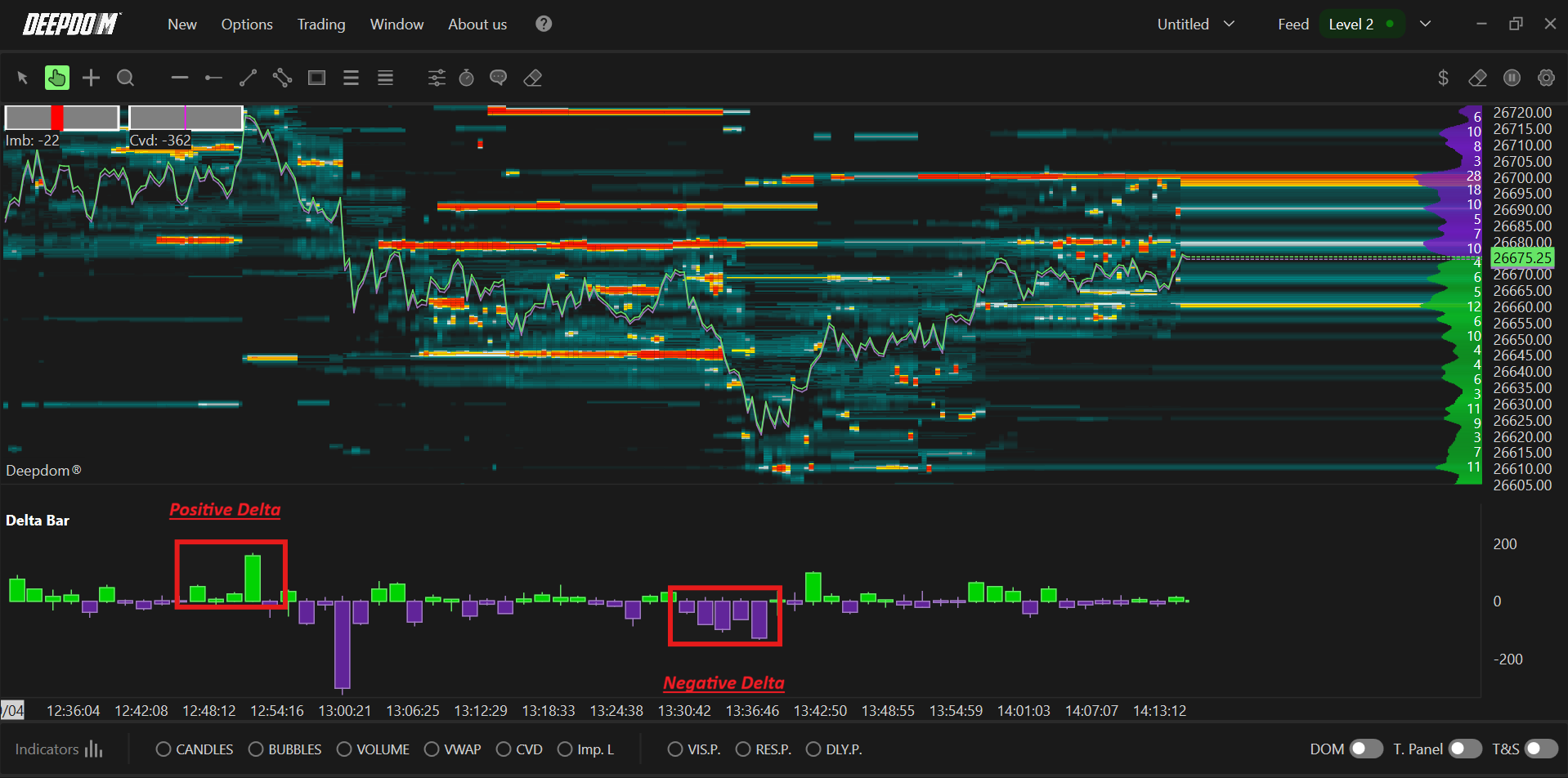The height and width of the screenshot is (778, 1568).
Task: Pick the two-point trend line tool
Action: click(x=248, y=78)
